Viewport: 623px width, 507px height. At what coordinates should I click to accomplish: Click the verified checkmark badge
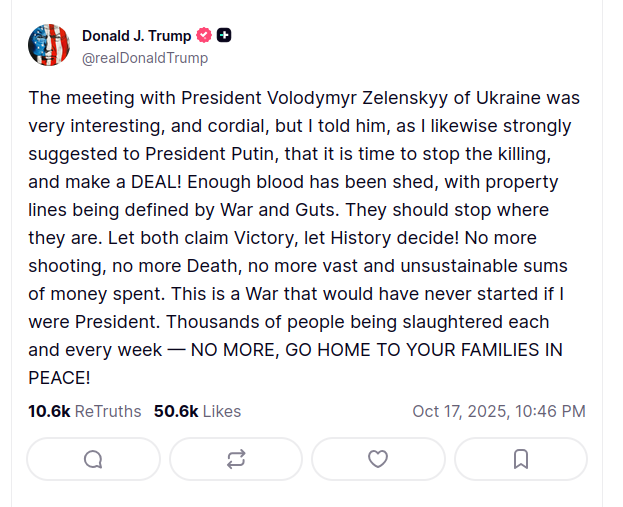tap(204, 36)
